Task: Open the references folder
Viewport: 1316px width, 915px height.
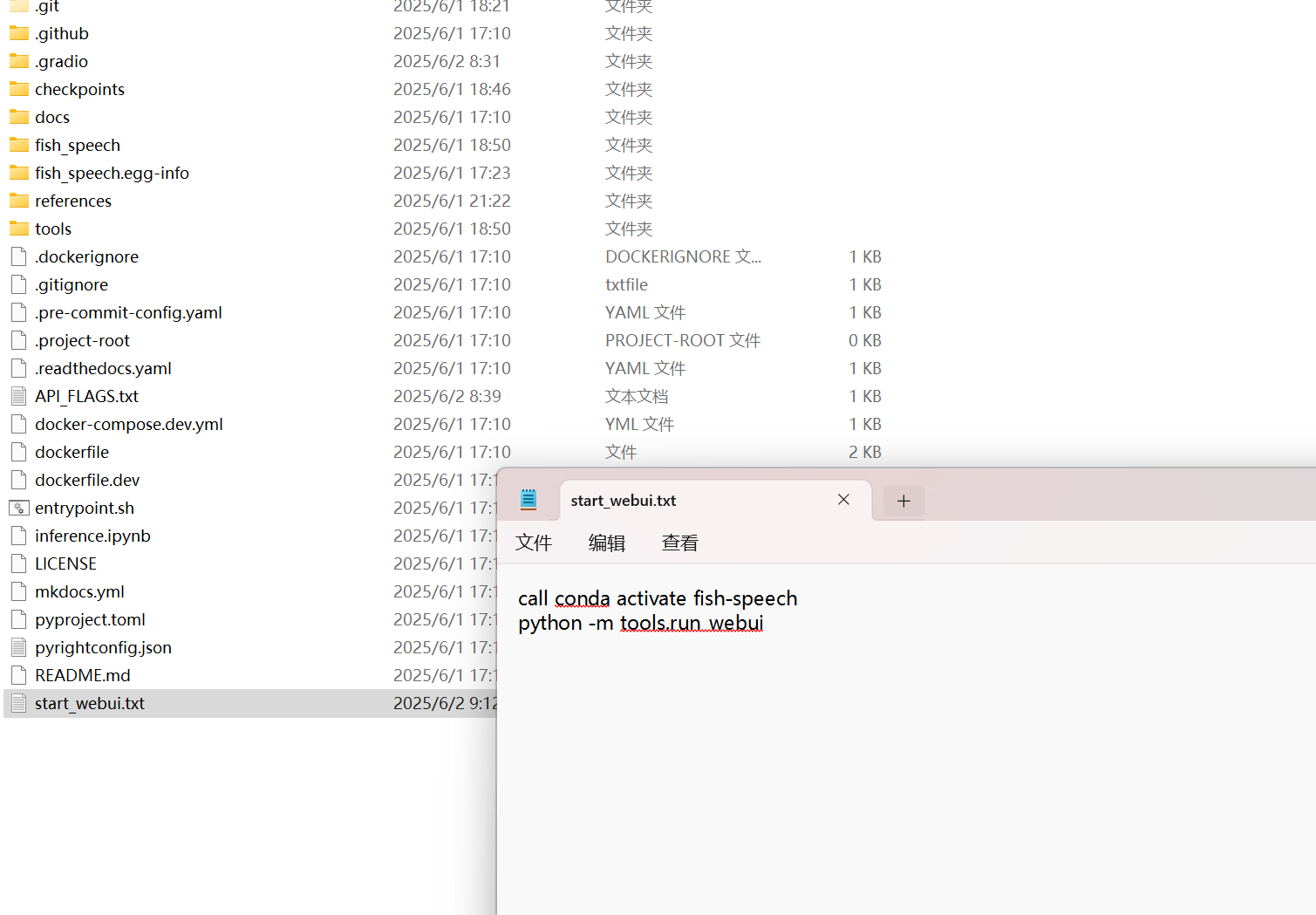Action: 73,201
